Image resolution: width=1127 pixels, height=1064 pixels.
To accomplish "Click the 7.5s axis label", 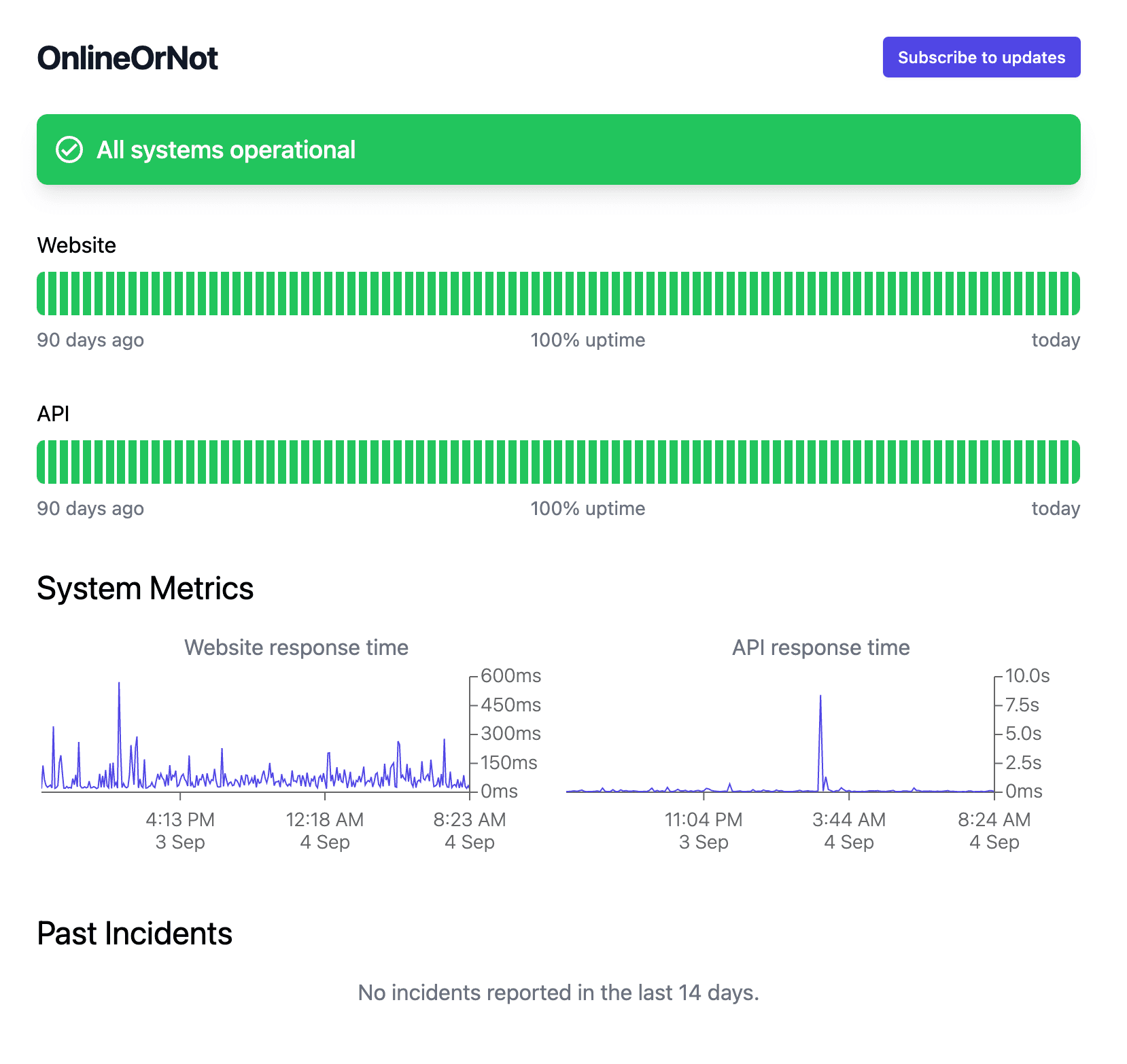I will (1022, 705).
